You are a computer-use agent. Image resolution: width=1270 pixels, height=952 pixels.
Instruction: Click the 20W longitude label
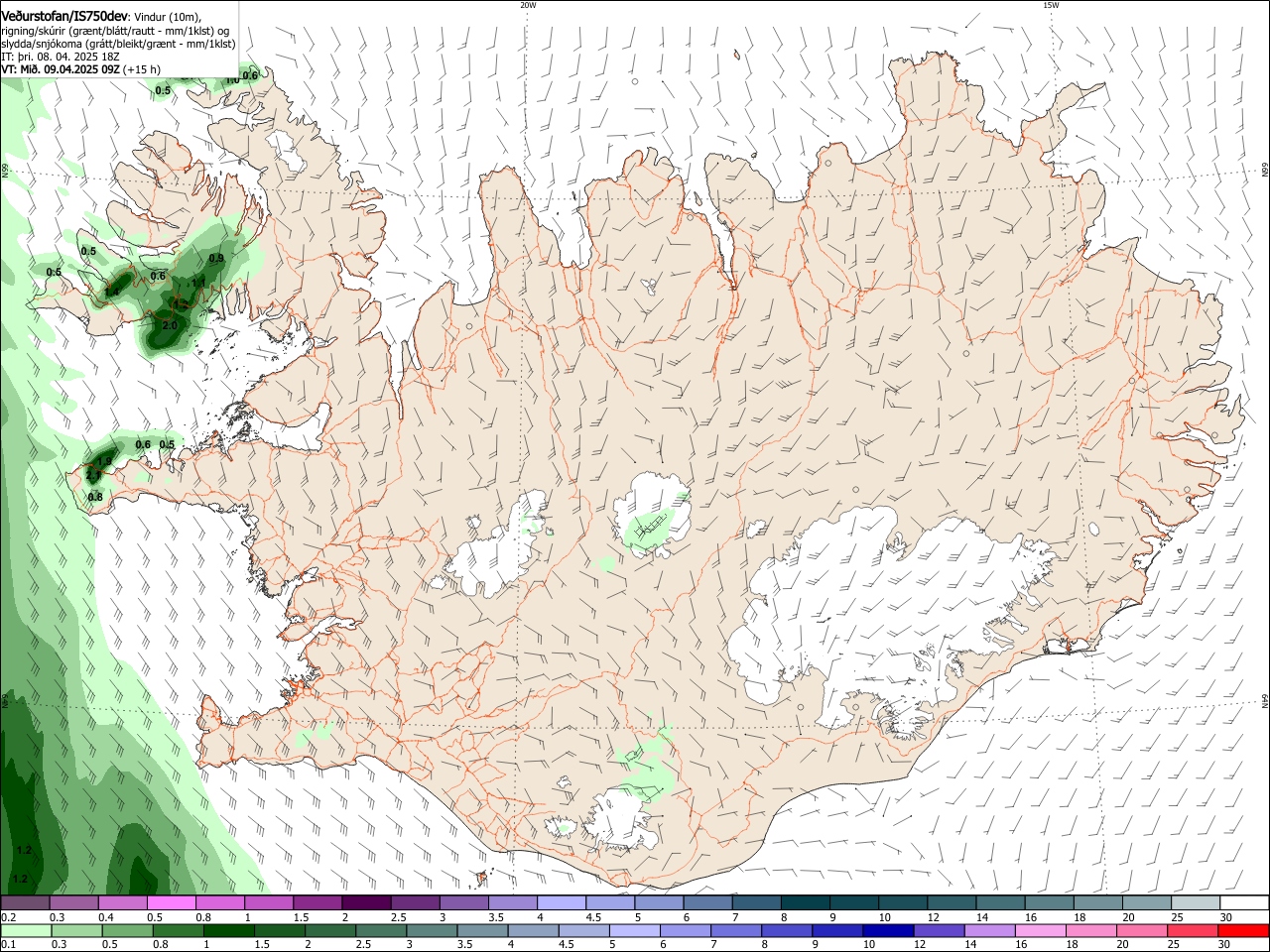[528, 5]
